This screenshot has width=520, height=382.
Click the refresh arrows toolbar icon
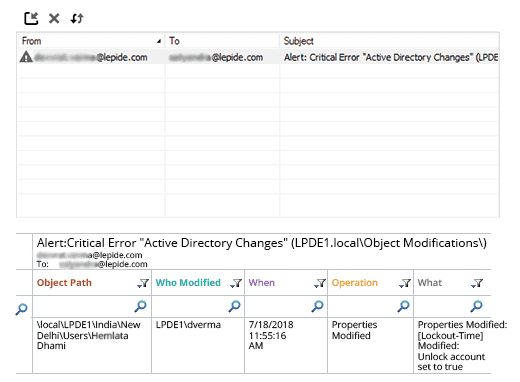(x=77, y=18)
